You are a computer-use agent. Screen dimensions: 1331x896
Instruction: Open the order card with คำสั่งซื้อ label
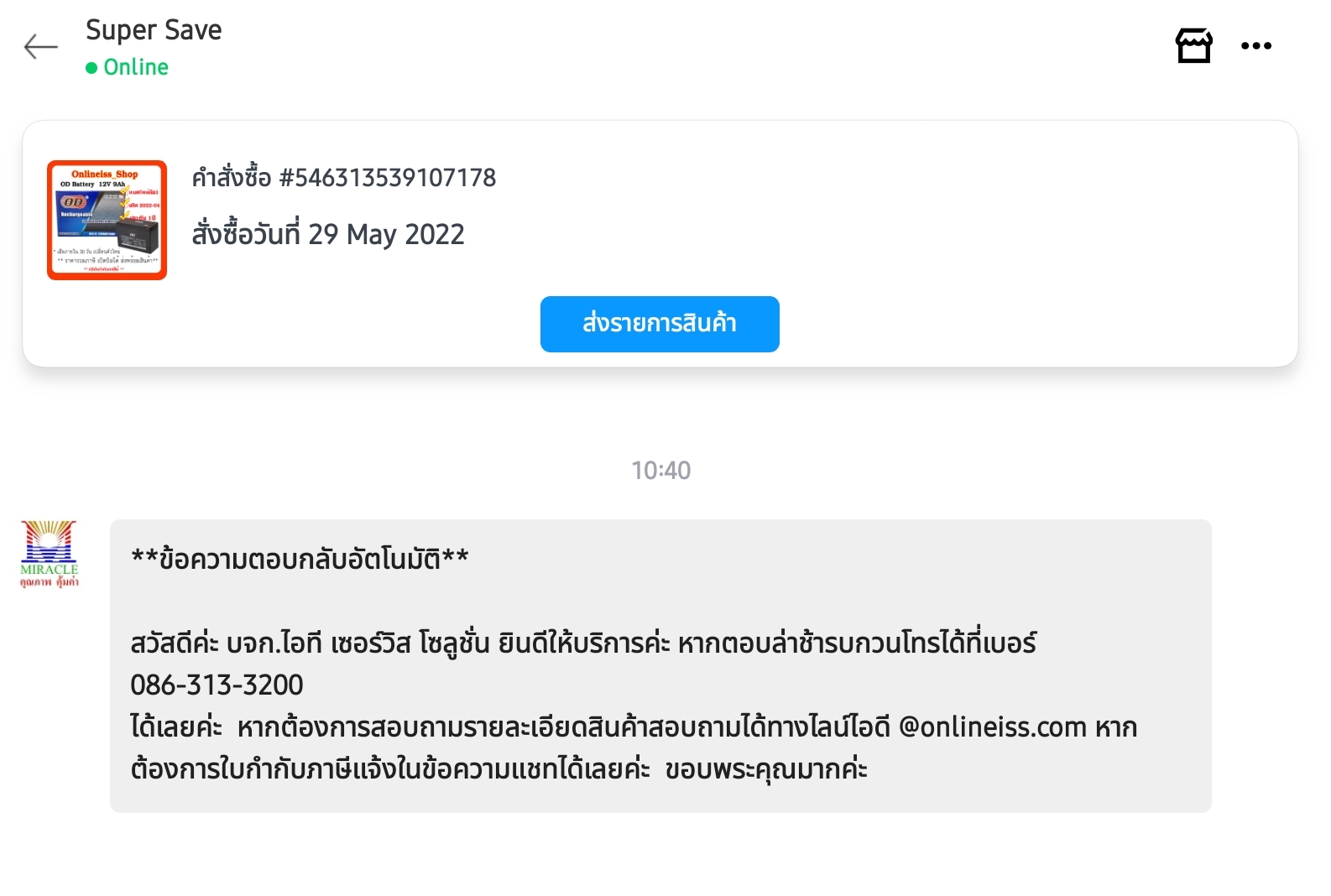coord(660,243)
